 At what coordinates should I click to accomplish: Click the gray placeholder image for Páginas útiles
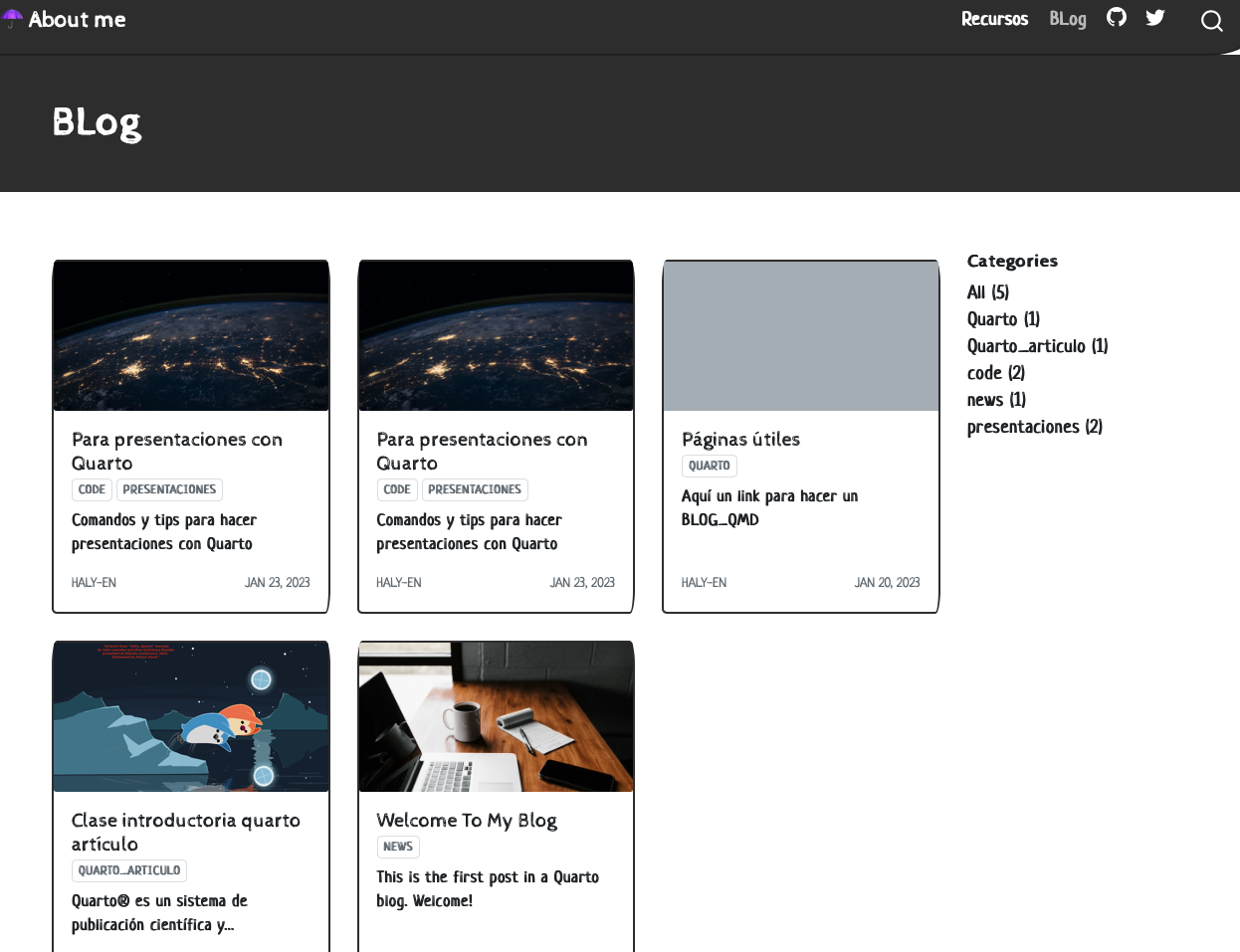tap(800, 336)
